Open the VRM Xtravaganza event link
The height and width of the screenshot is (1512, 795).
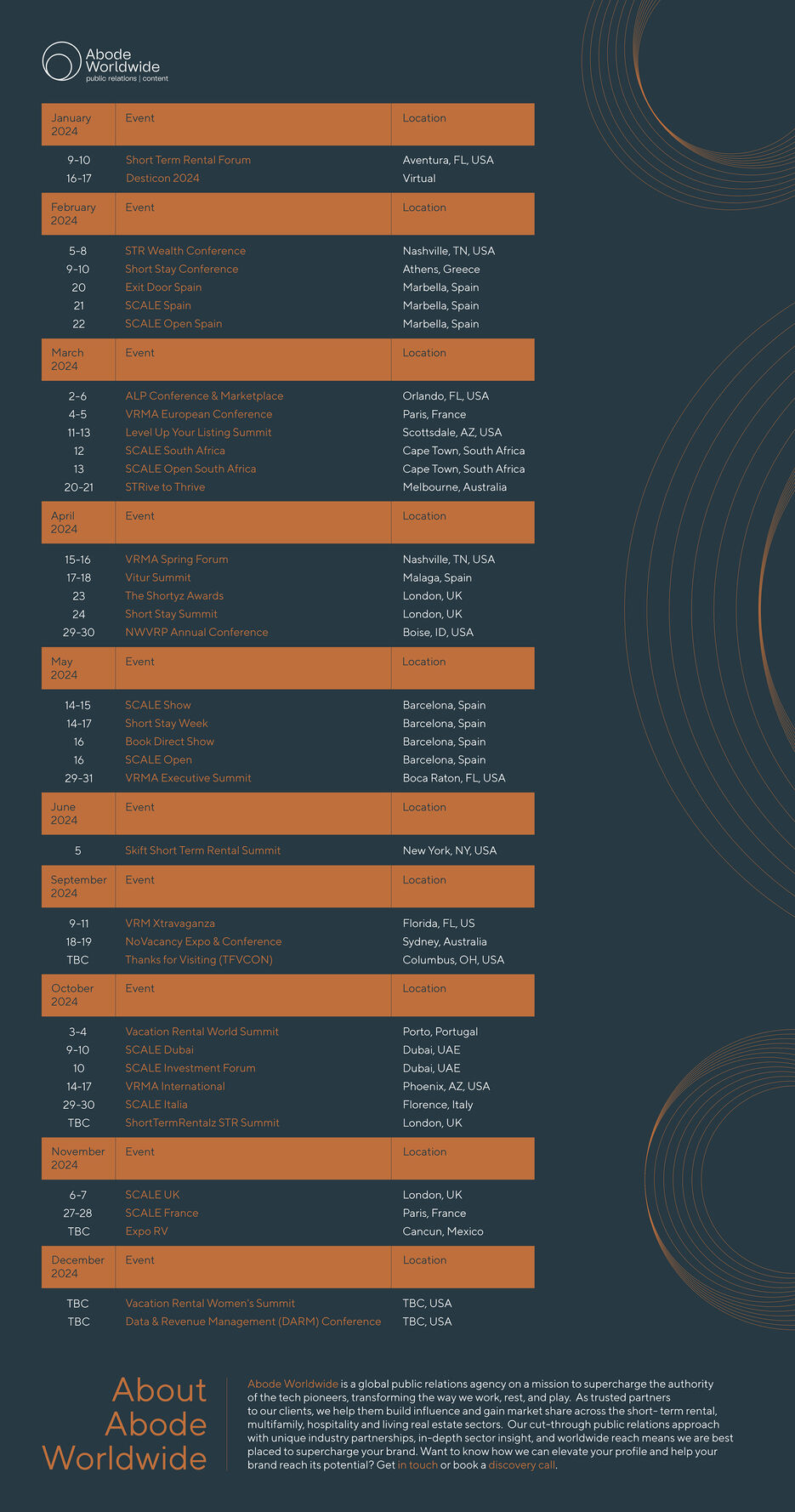tap(170, 924)
